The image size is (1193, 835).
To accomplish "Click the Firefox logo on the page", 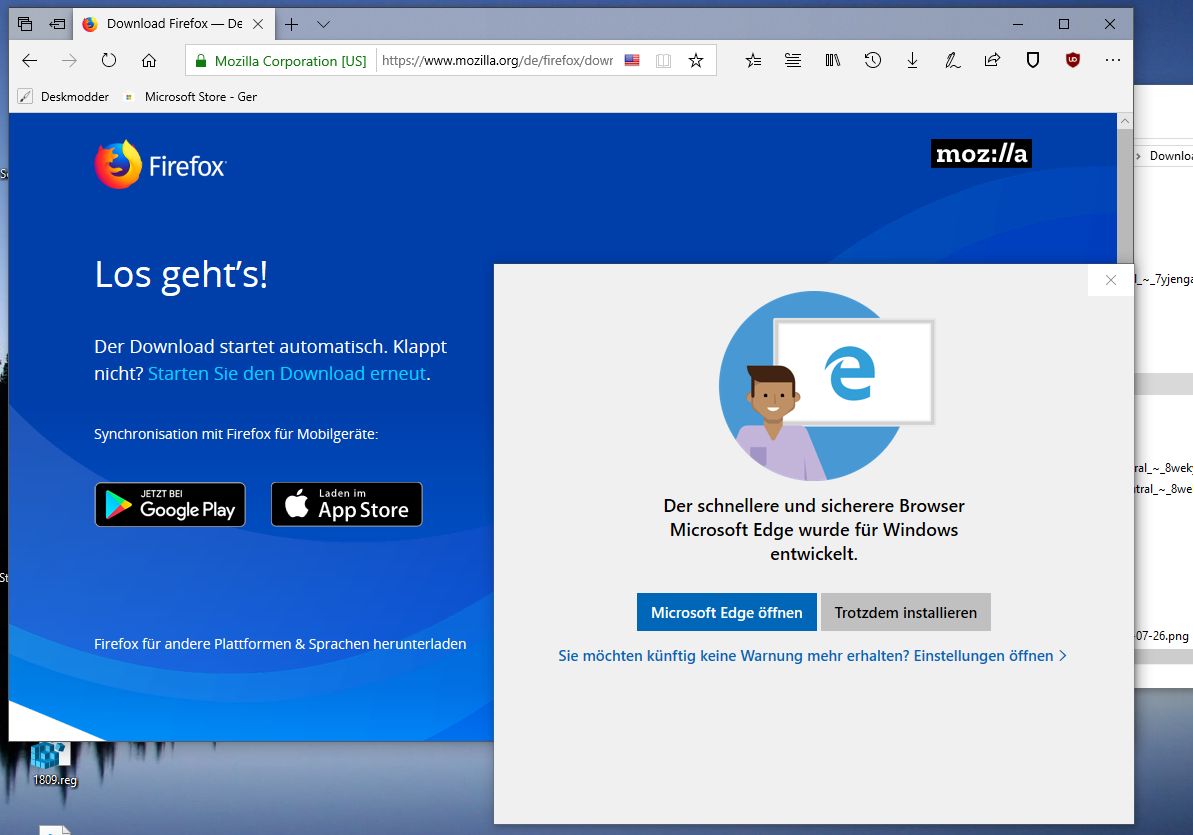I will 160,164.
